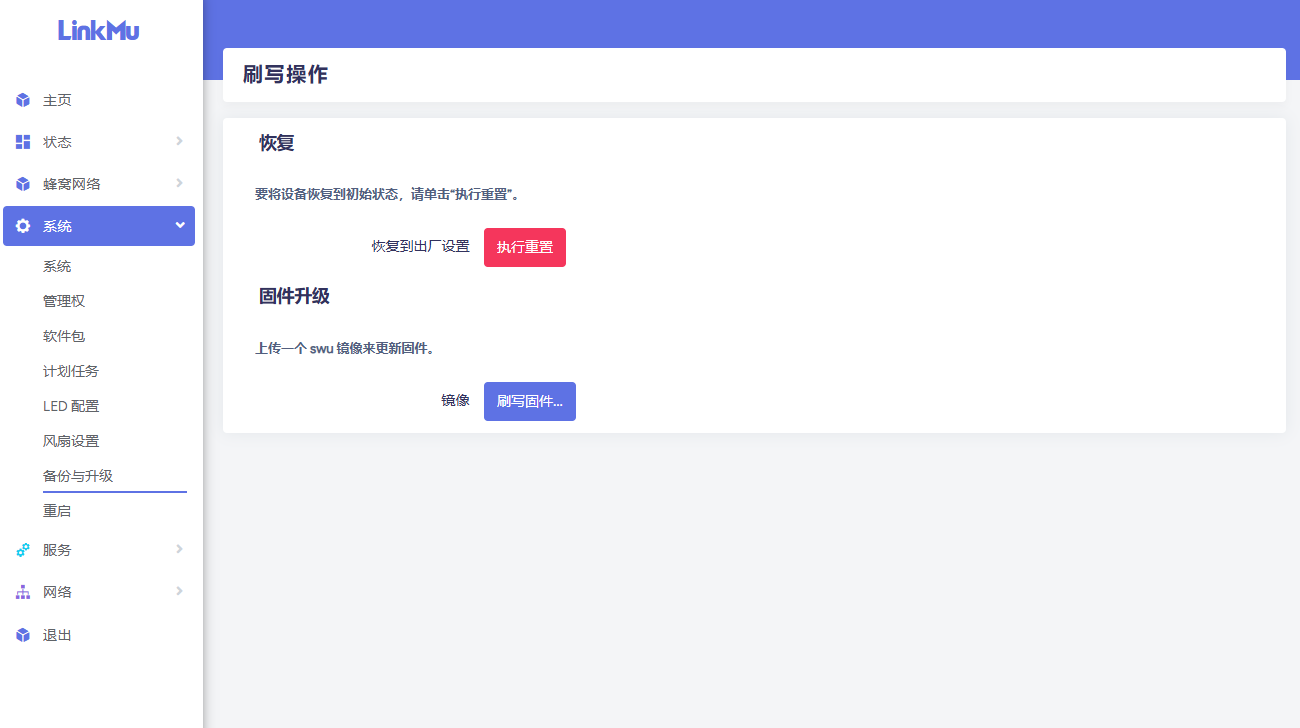Expand the 服务 menu chevron
The image size is (1300, 728).
pos(180,549)
